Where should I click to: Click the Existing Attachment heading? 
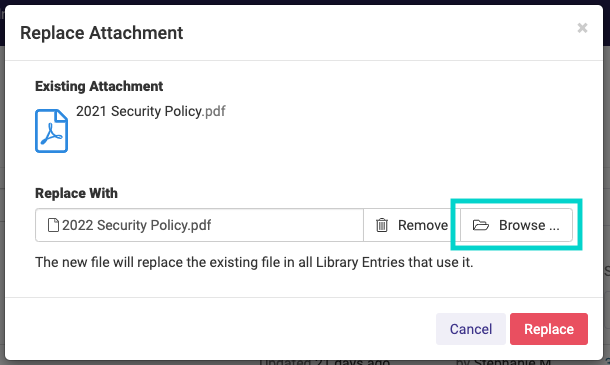point(99,86)
